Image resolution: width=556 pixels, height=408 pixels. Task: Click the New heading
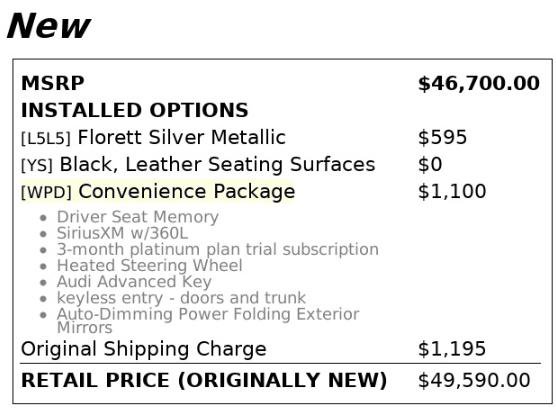click(x=49, y=26)
